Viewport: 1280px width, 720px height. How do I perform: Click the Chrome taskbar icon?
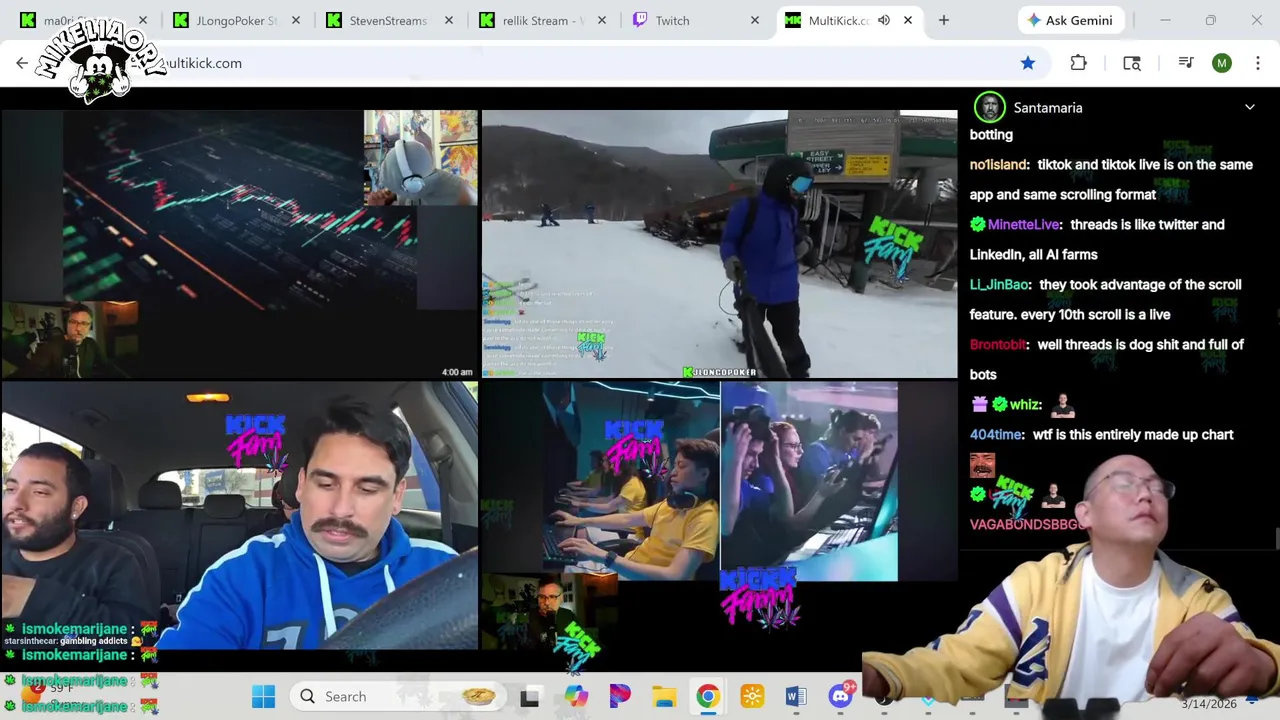[707, 696]
